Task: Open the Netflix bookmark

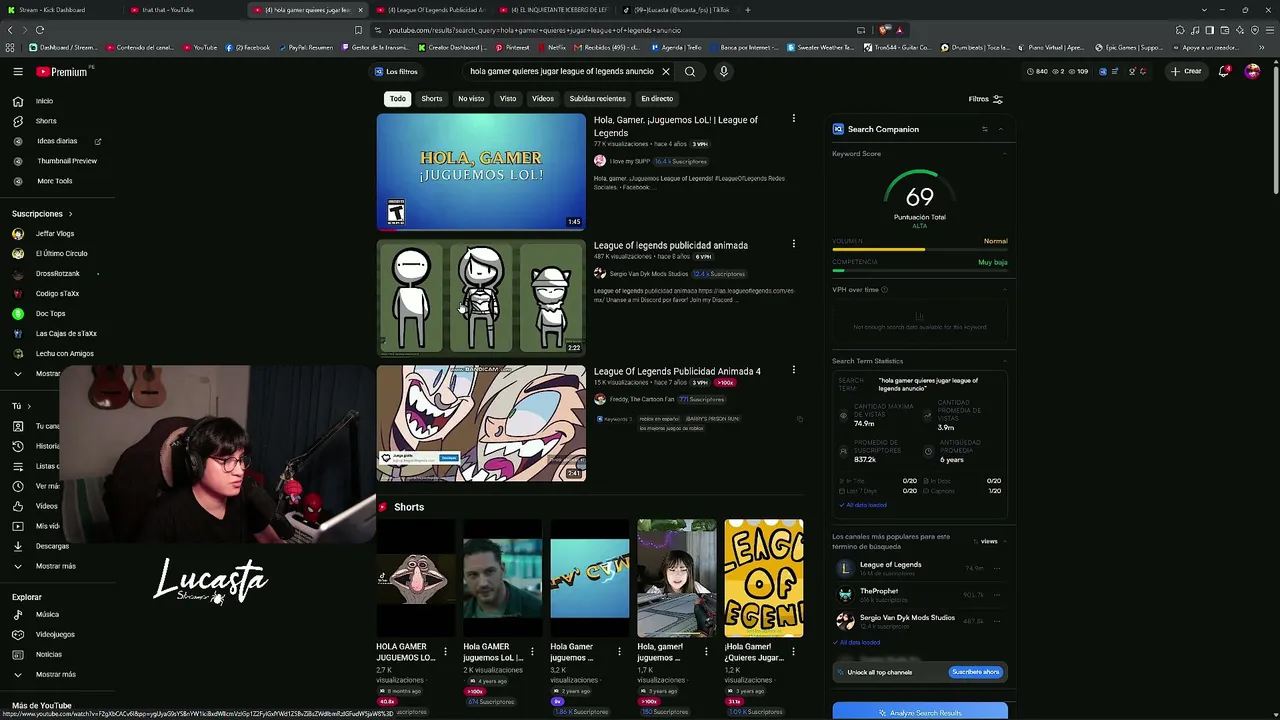Action: point(552,47)
